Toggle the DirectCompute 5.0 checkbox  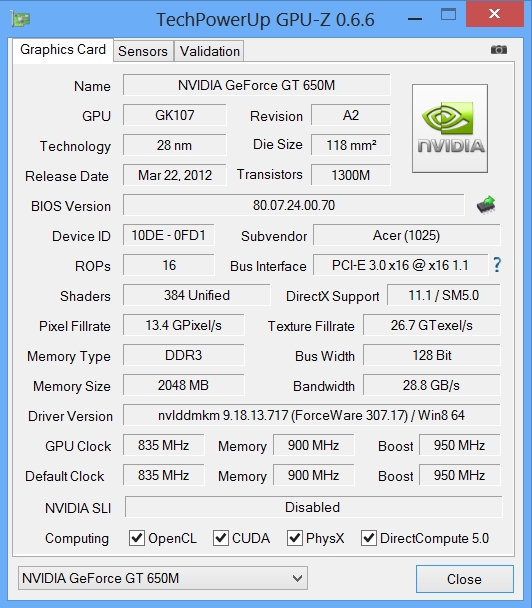[369, 538]
